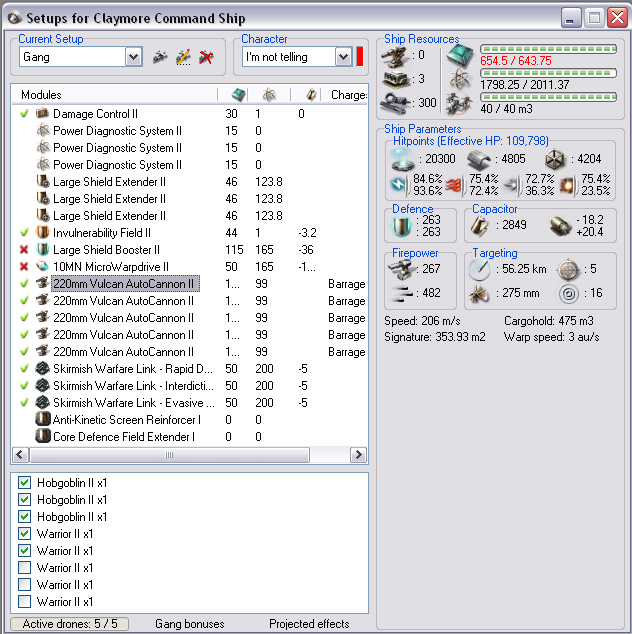This screenshot has height=634, width=632.
Task: Click the horizontal scrollbar left arrow
Action: (20, 455)
